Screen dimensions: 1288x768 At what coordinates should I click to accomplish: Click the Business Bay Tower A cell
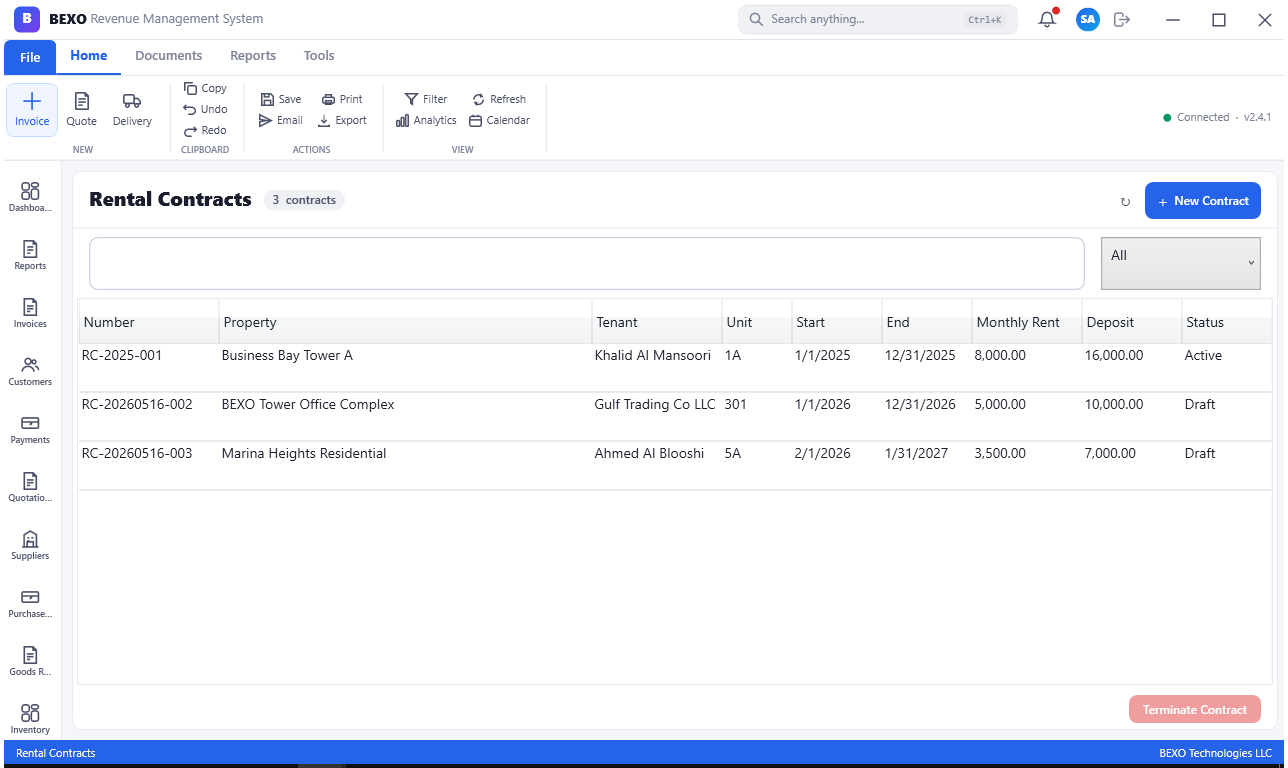pos(287,355)
